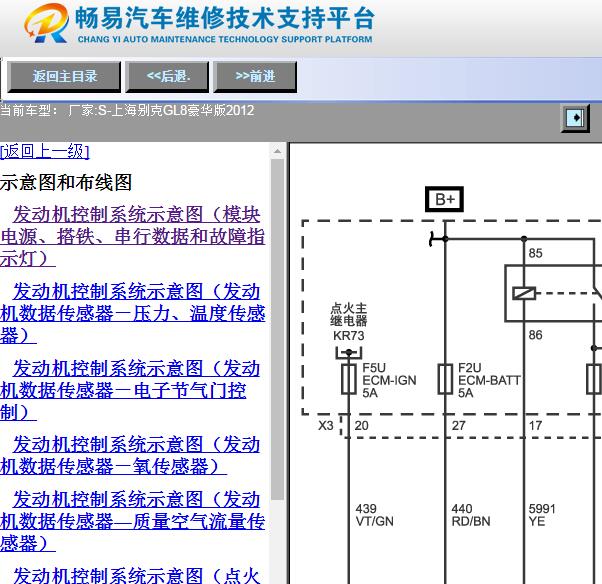Open electronic throttle control schematic link
602x584 pixels.
click(x=131, y=390)
